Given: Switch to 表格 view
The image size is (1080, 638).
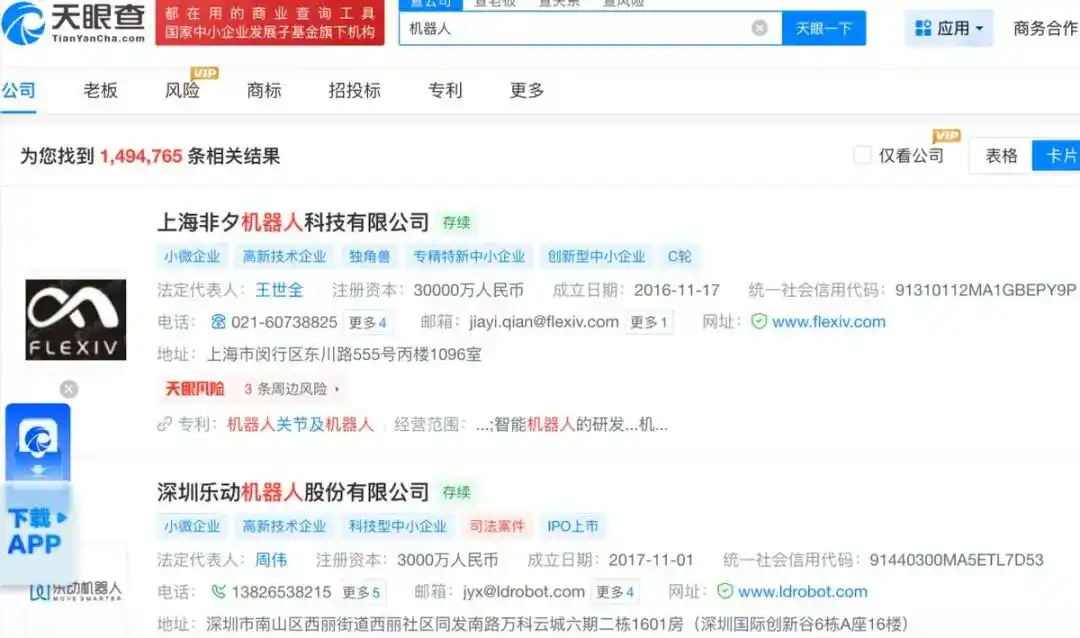Looking at the screenshot, I should pos(1001,156).
